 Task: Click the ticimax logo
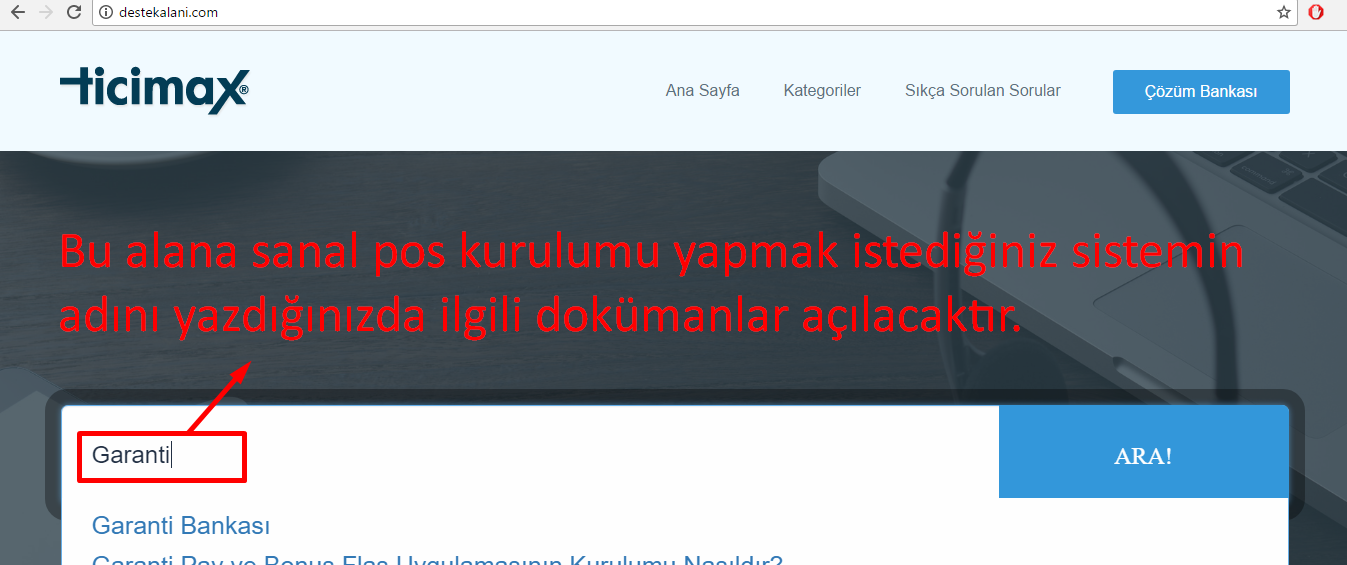154,91
